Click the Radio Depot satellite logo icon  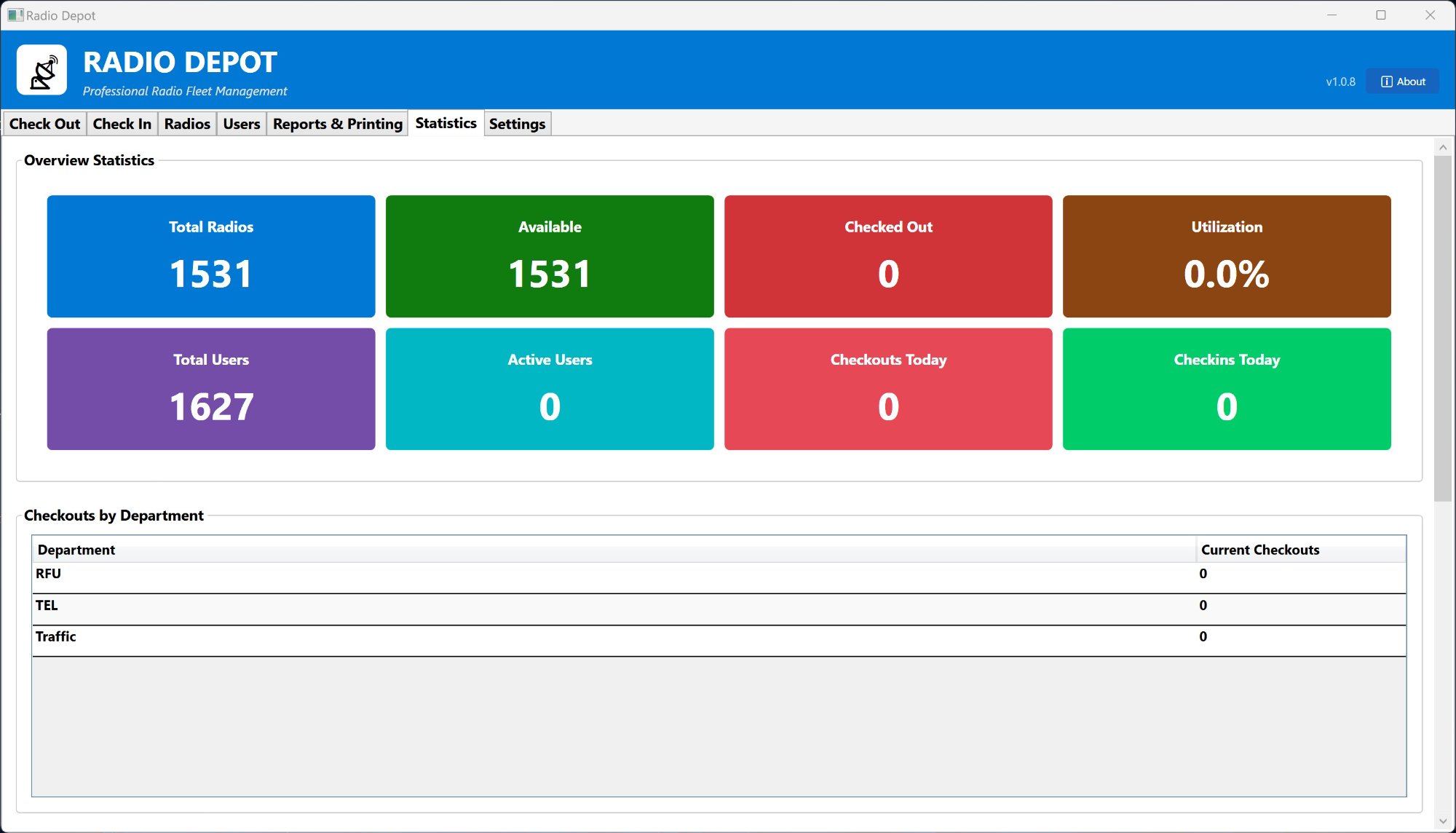(x=42, y=71)
